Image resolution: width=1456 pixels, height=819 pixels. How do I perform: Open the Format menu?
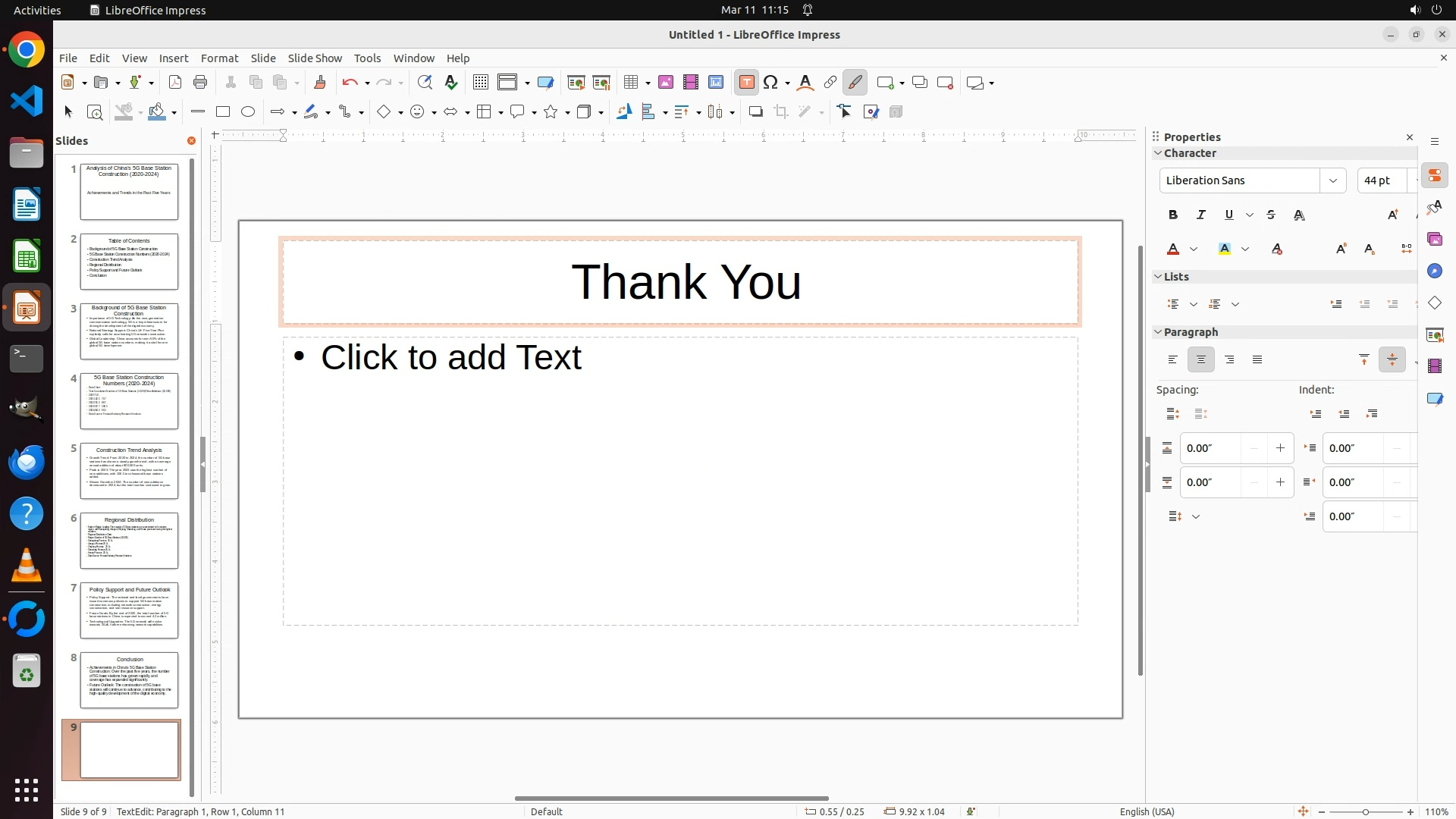pos(219,58)
